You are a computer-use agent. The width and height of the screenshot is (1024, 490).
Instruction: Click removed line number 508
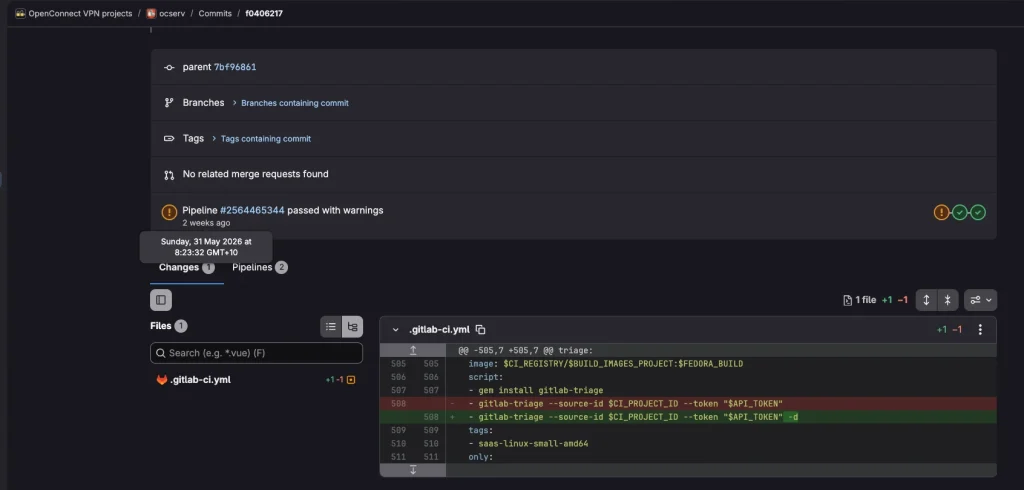pos(398,404)
